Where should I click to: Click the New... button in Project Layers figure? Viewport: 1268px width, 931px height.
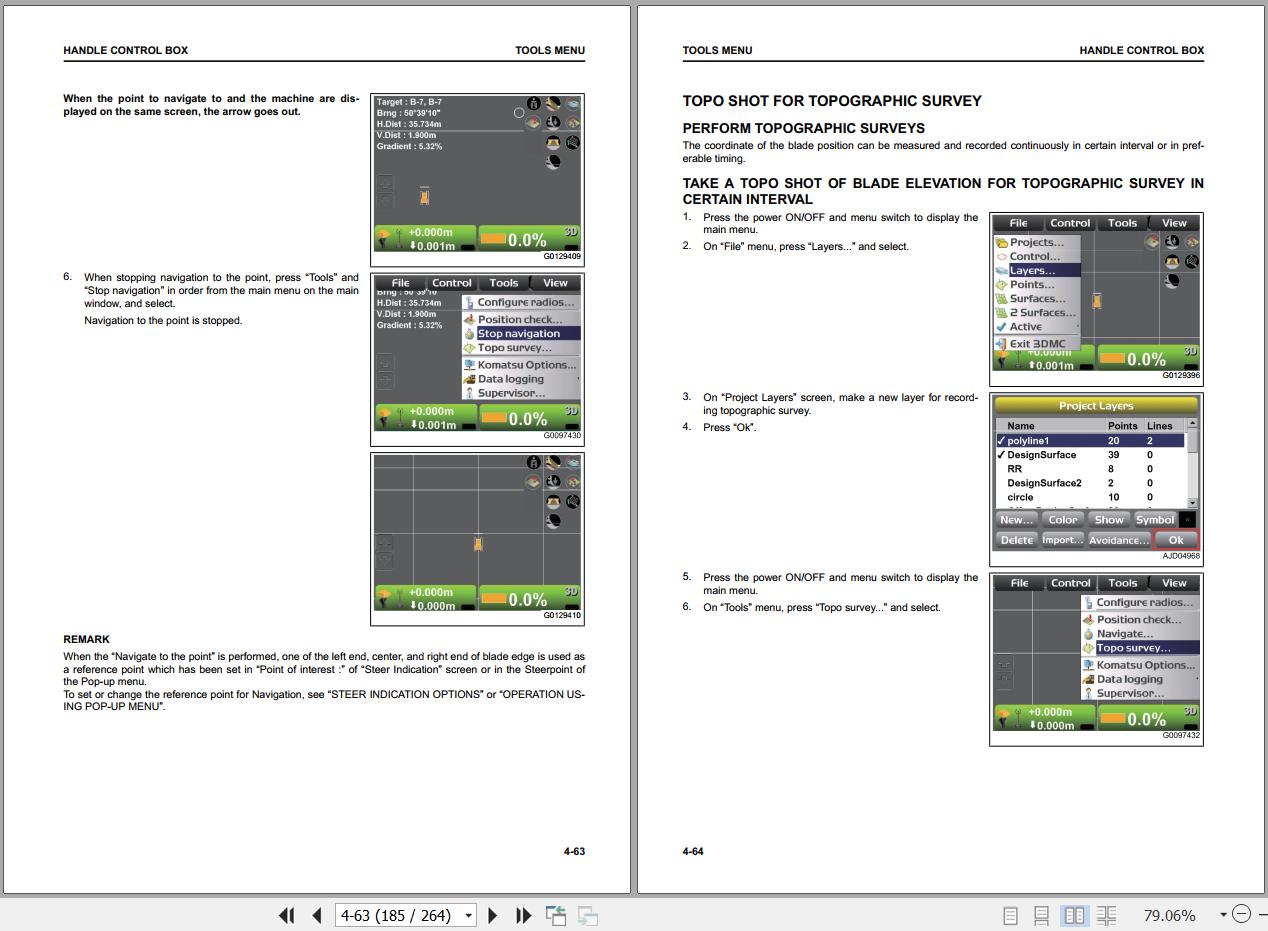click(1016, 520)
